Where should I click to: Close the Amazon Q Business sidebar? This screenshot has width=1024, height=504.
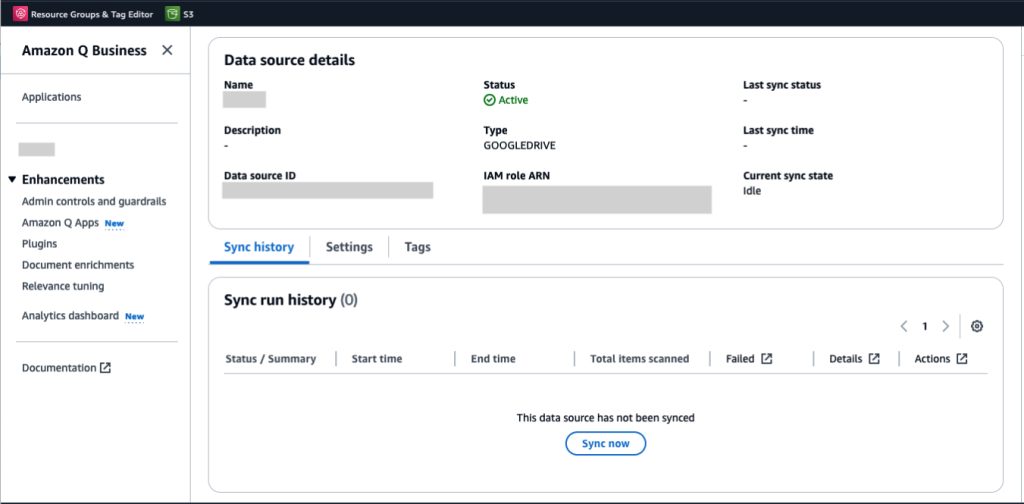point(167,50)
